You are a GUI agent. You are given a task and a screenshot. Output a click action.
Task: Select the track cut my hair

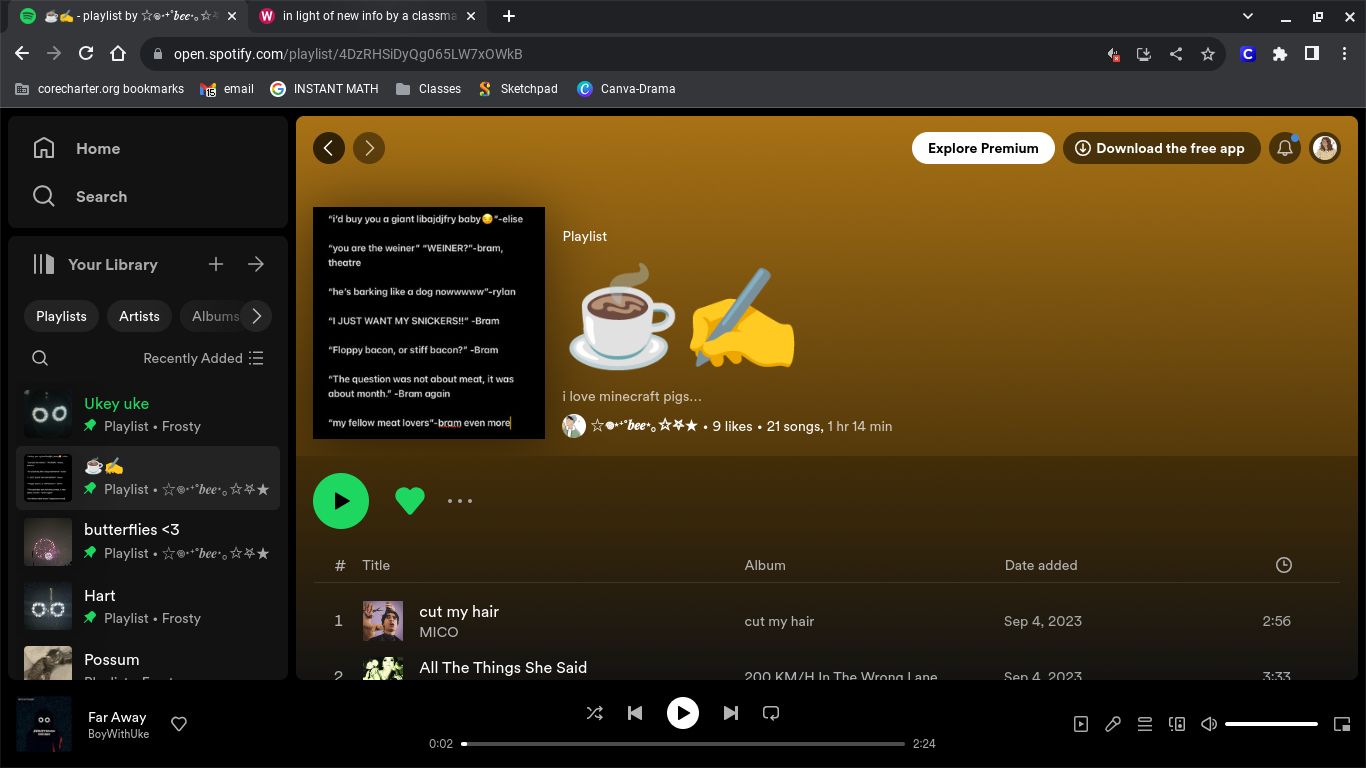[x=459, y=611]
